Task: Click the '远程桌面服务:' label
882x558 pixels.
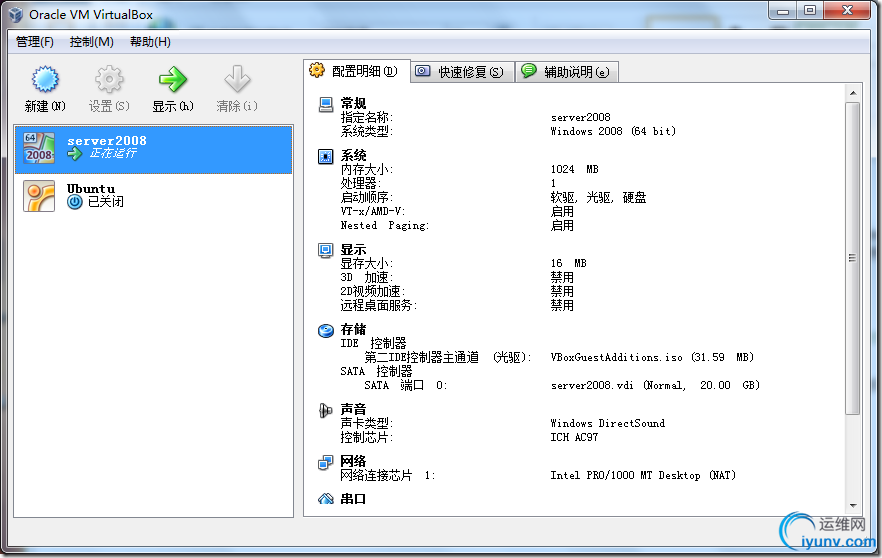Action: pos(379,305)
